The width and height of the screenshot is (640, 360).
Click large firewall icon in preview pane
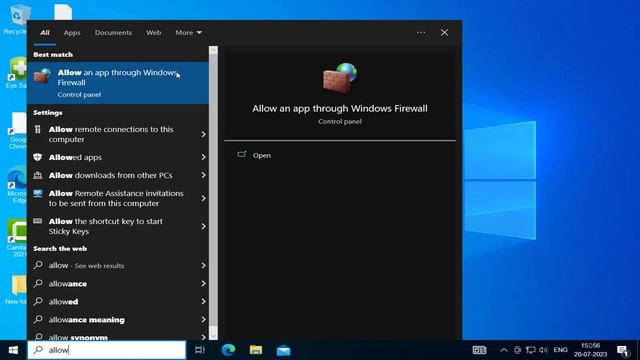(340, 78)
